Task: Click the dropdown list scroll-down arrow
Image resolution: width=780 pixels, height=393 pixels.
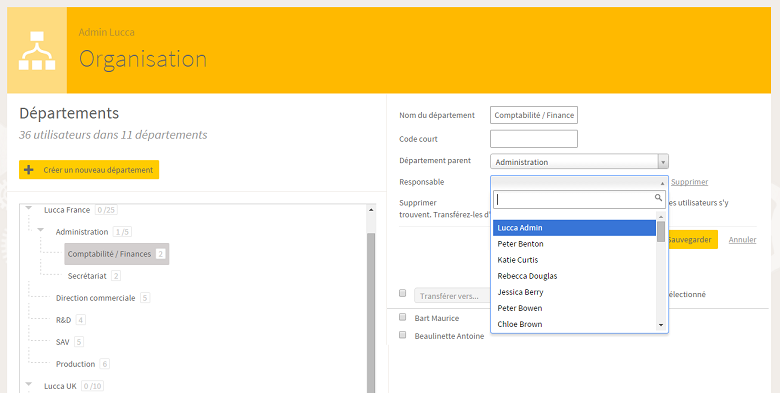Action: point(661,325)
